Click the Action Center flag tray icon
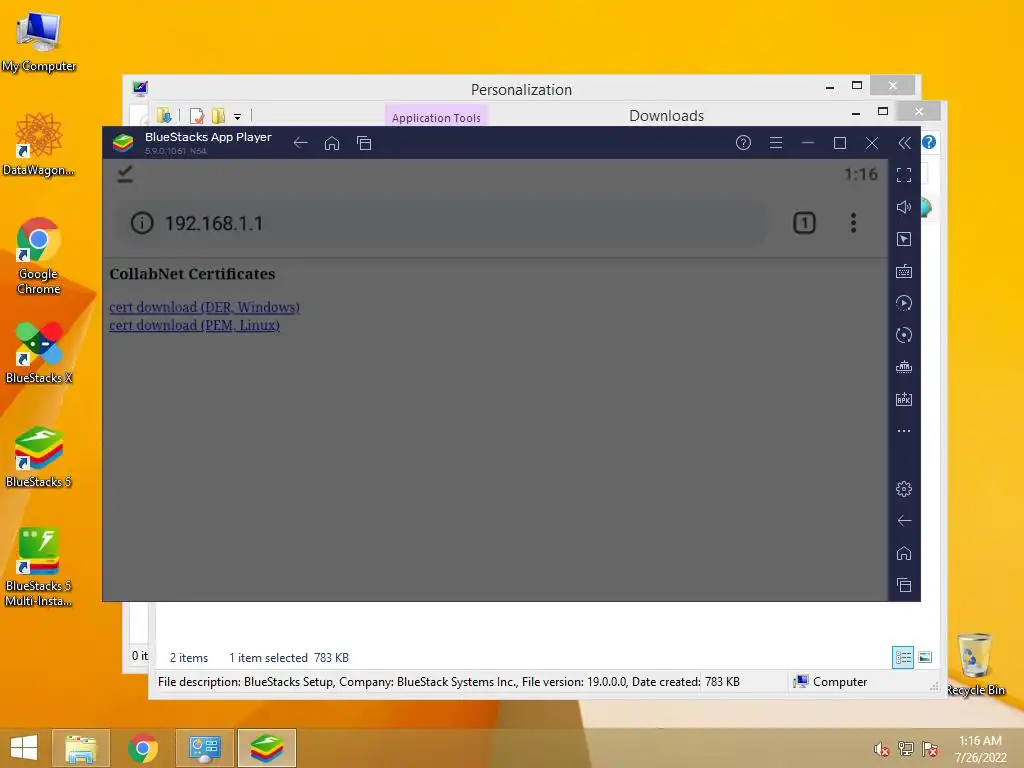Viewport: 1024px width, 768px height. tap(930, 749)
